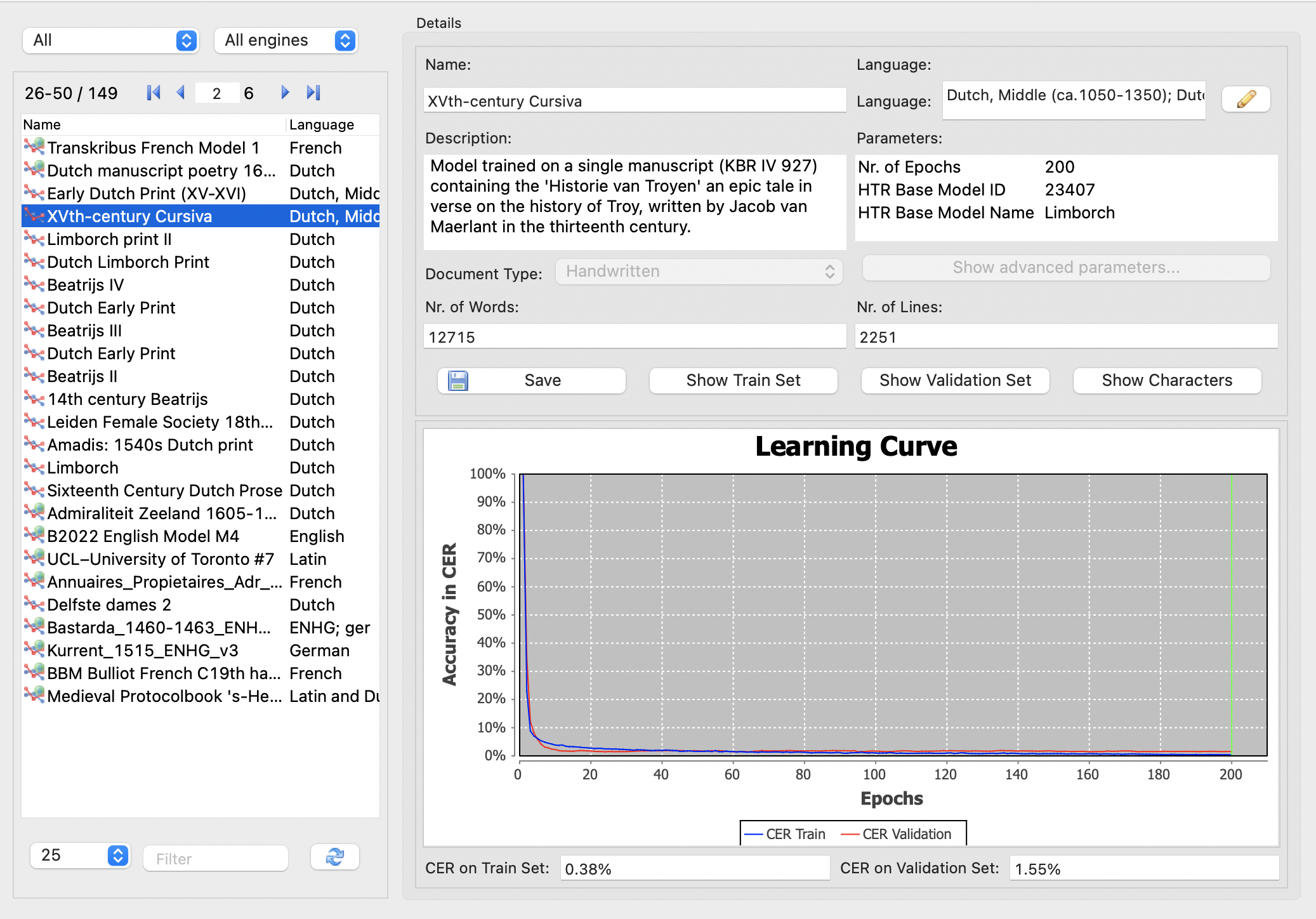
Task: Click icon beside Delfste dames 2
Action: pos(34,604)
